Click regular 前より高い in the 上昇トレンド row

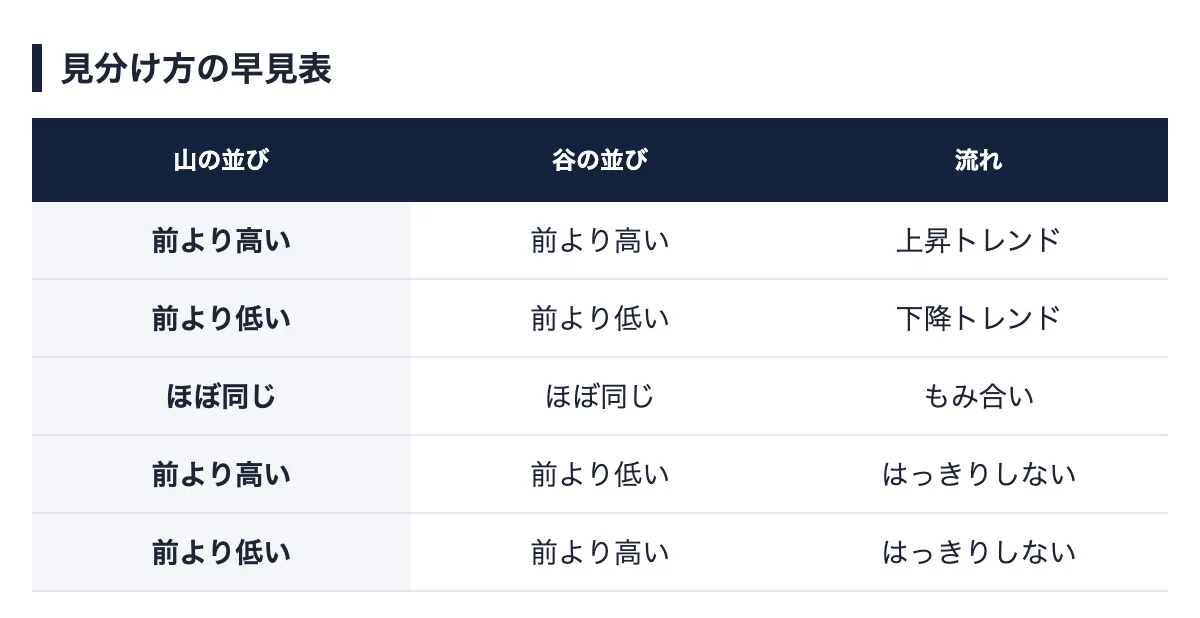click(600, 241)
